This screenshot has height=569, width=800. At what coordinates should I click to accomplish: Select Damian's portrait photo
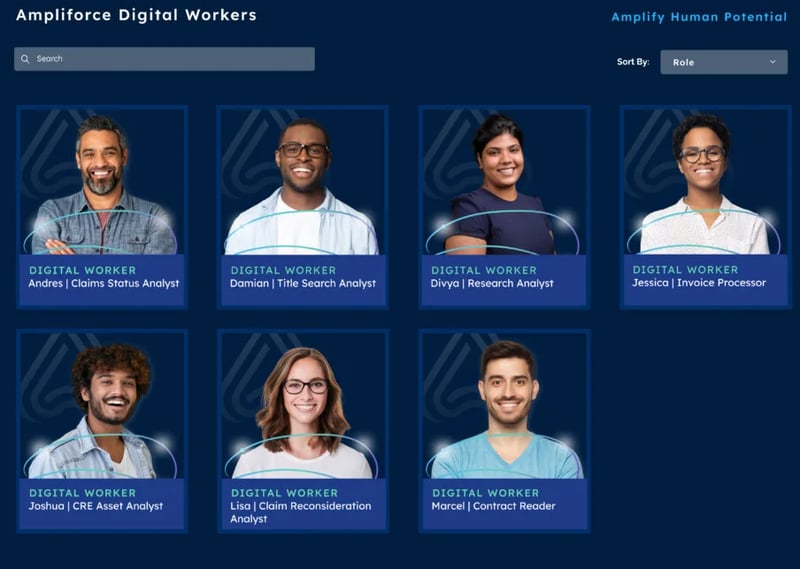(303, 182)
